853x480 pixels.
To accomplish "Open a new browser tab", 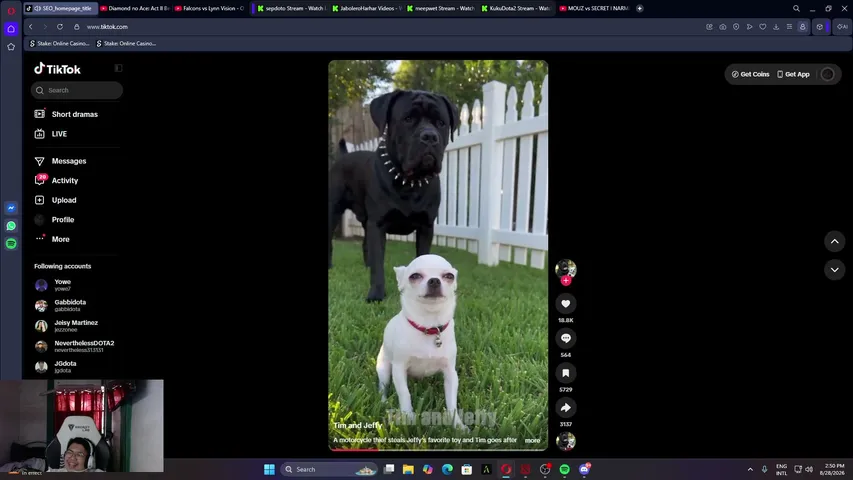I will coord(640,8).
